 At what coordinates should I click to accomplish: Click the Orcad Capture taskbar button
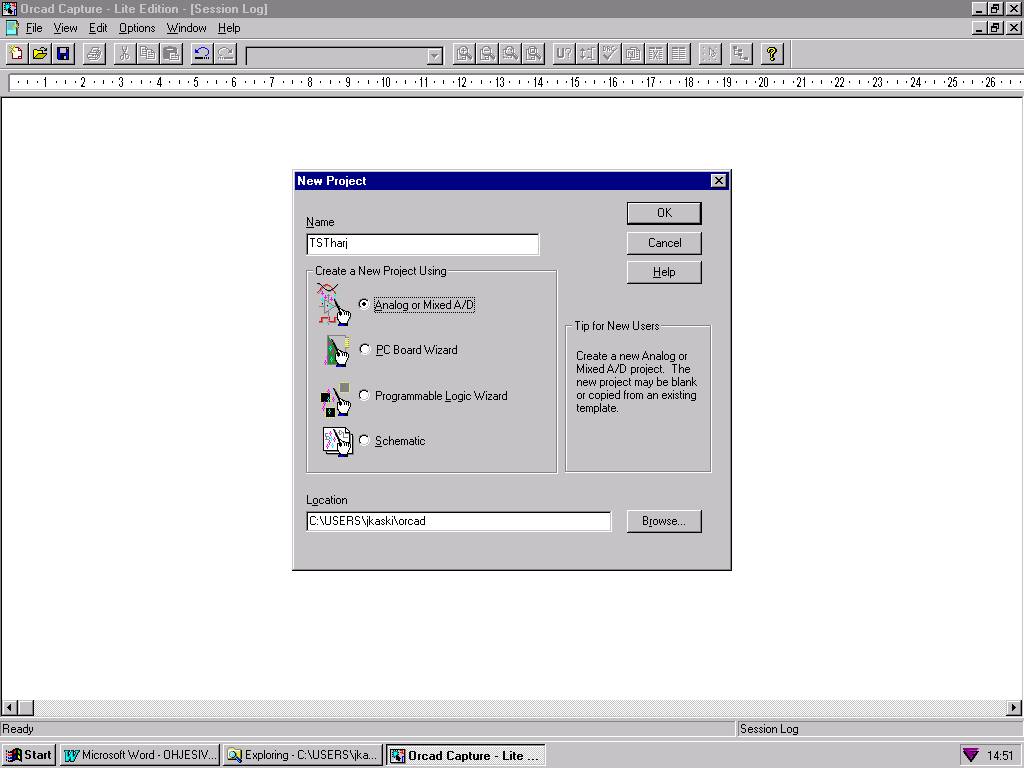[466, 755]
